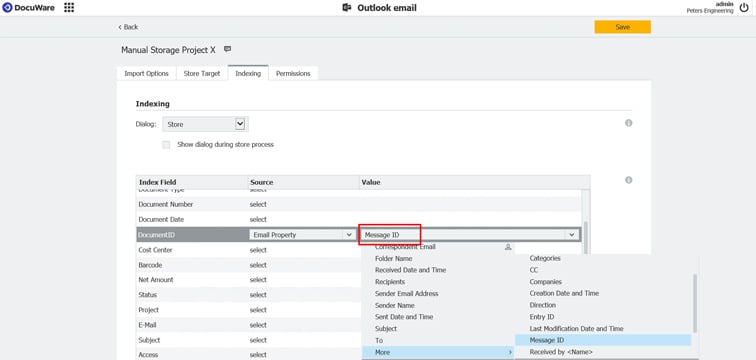Open the comment icon beside Manual Storage Project X
Screen dimensions: 756x360
pyautogui.click(x=228, y=49)
